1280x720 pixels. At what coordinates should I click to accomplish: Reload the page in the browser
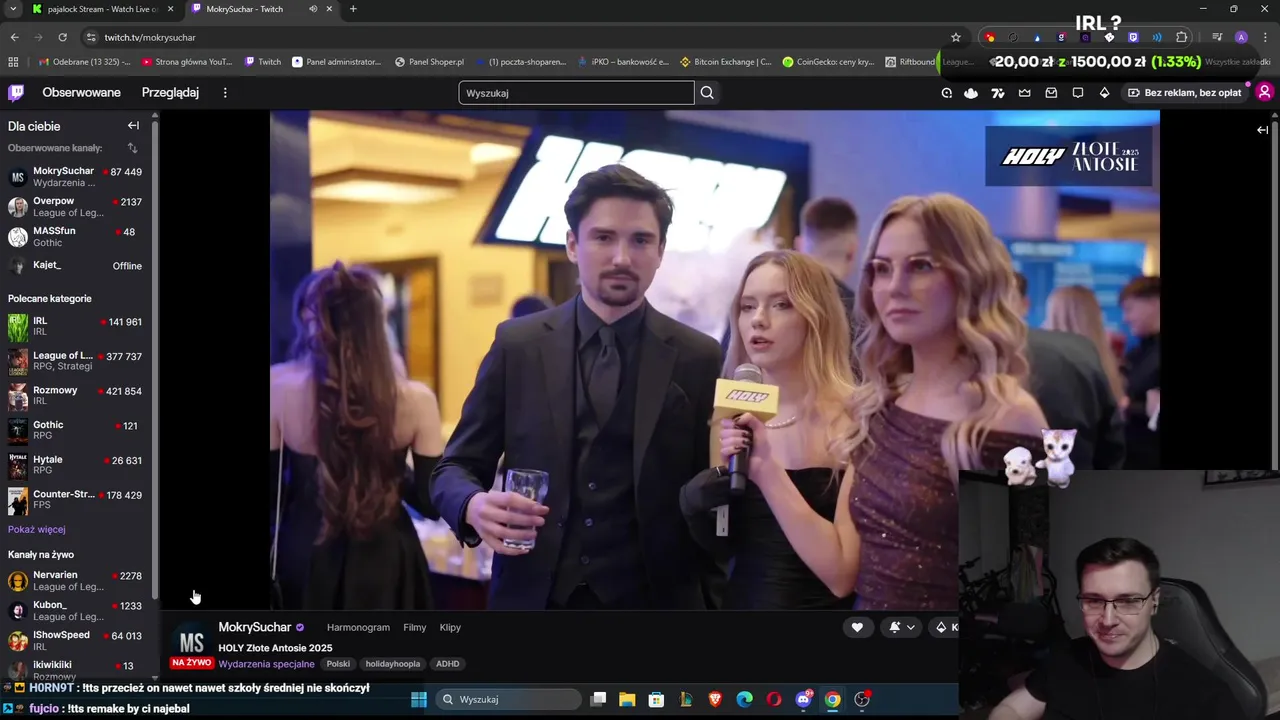(x=62, y=37)
